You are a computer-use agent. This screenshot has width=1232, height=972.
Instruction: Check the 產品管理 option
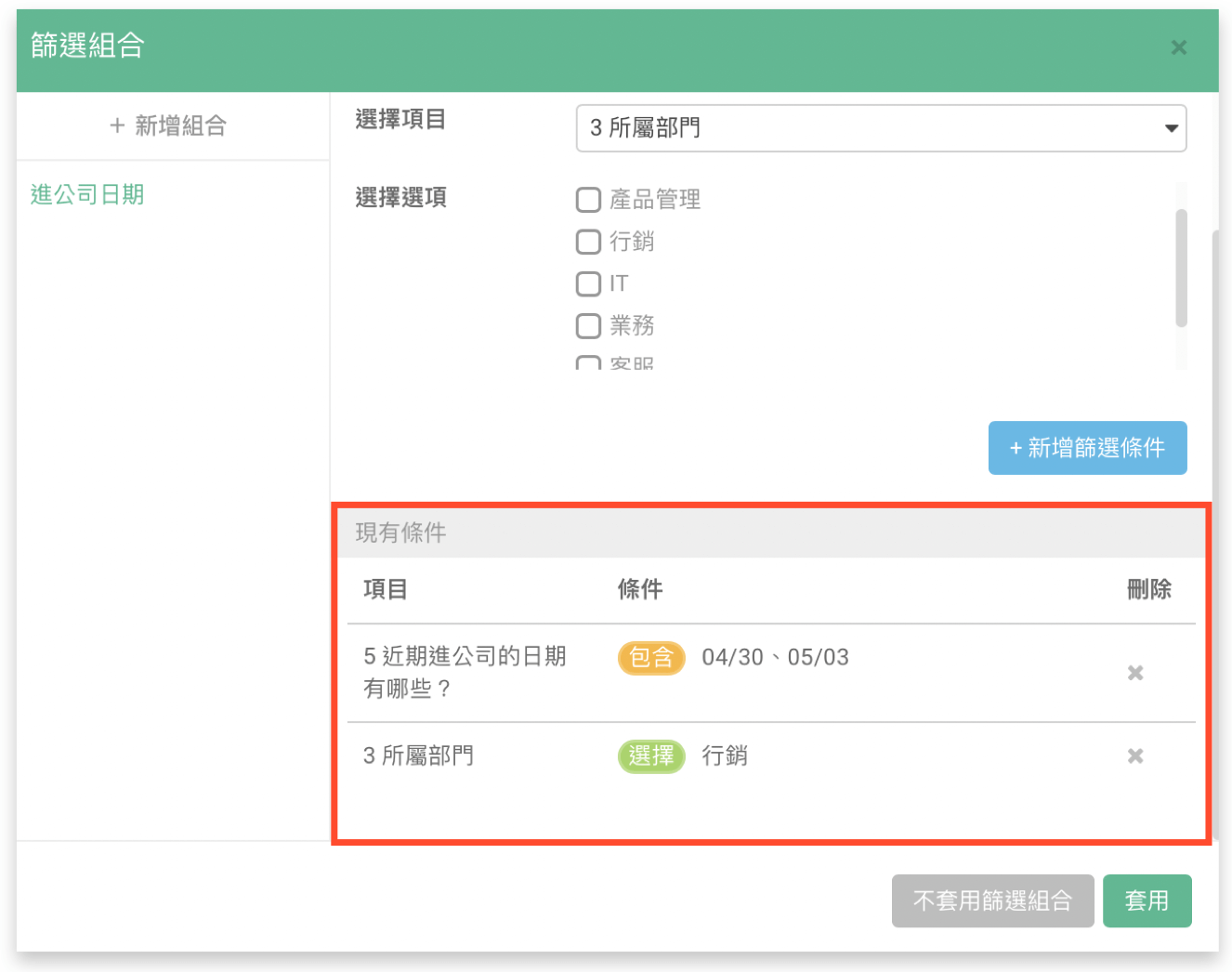[588, 200]
